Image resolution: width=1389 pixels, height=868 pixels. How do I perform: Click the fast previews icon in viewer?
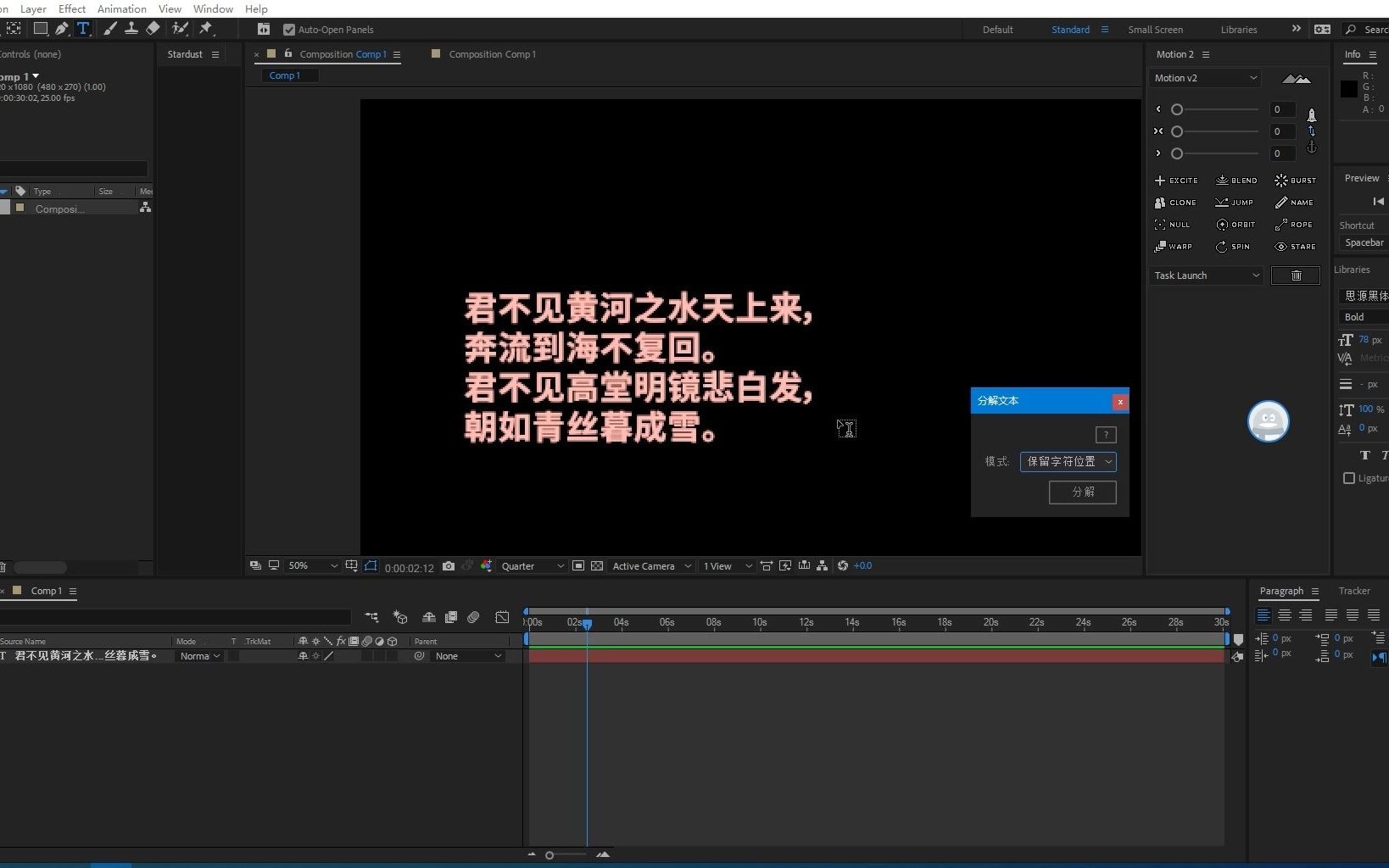point(785,566)
